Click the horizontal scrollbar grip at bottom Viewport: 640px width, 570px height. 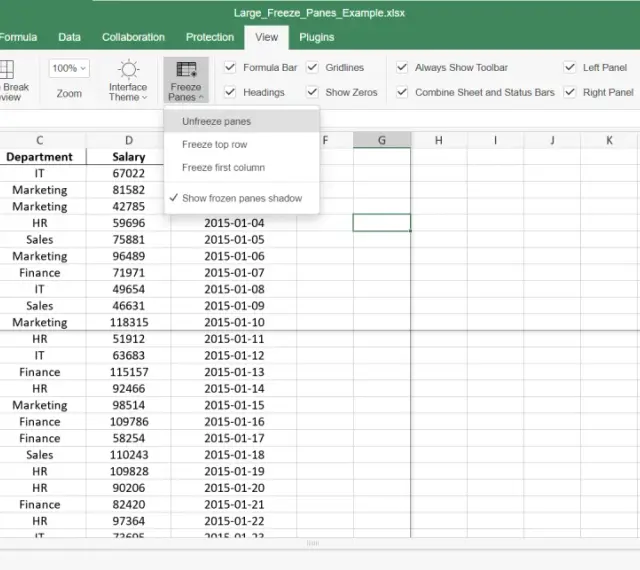tap(313, 543)
